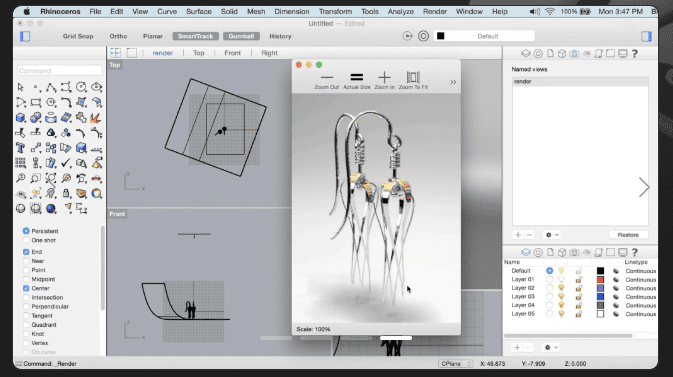673x377 pixels.
Task: Uncheck the End object snap
Action: click(x=26, y=252)
